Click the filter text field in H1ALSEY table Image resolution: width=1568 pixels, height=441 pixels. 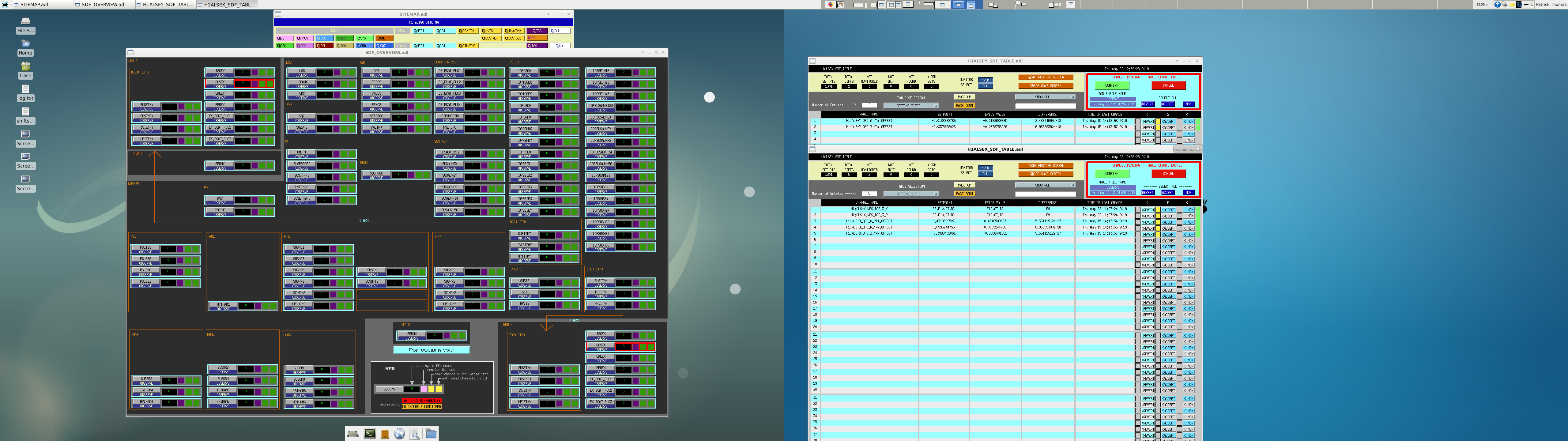1045,106
